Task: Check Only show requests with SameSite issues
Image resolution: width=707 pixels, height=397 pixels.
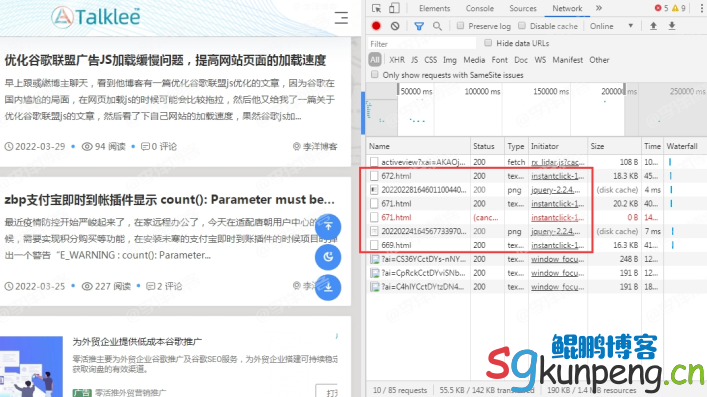Action: (374, 74)
